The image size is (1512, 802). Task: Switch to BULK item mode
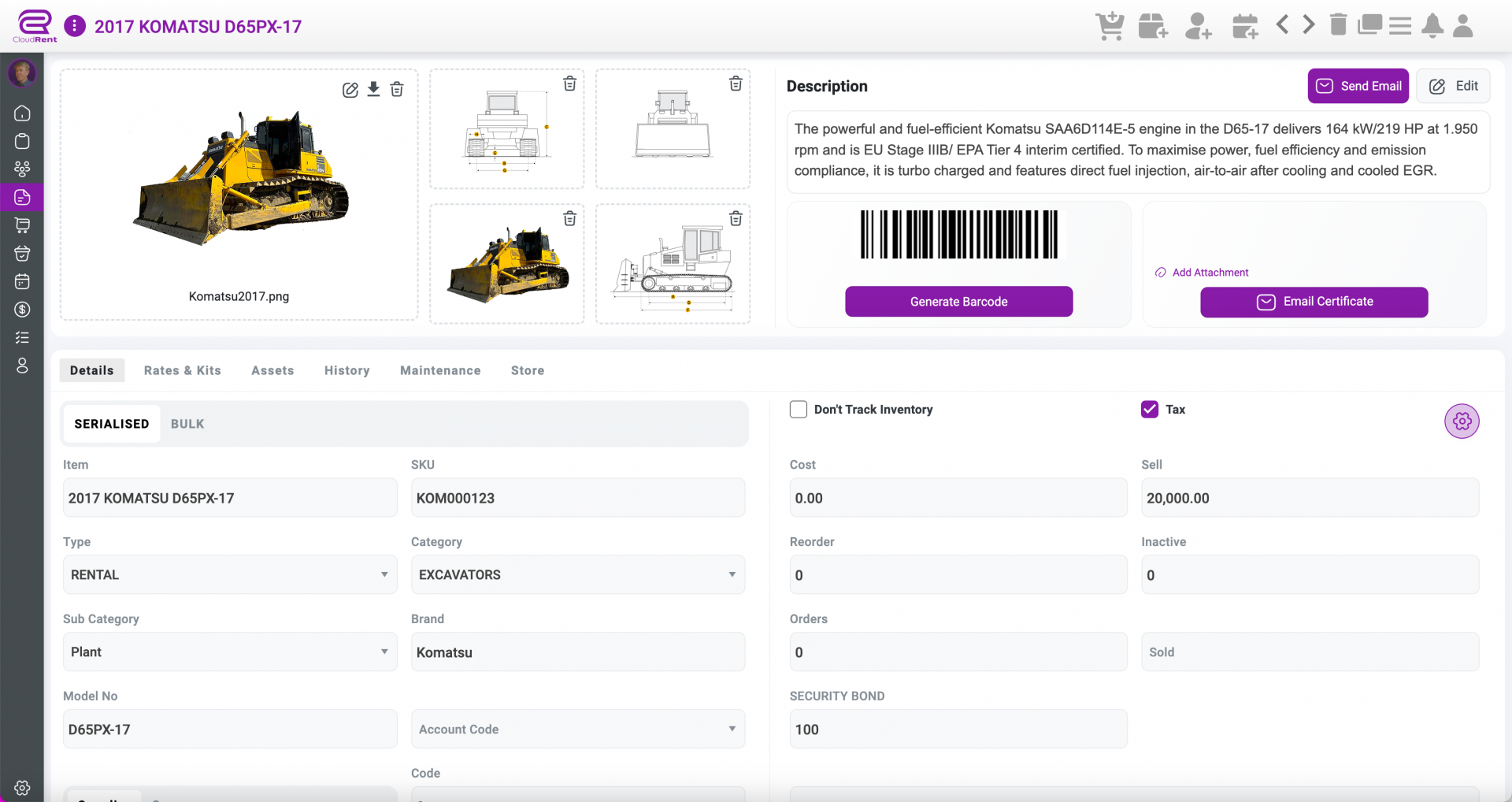187,424
